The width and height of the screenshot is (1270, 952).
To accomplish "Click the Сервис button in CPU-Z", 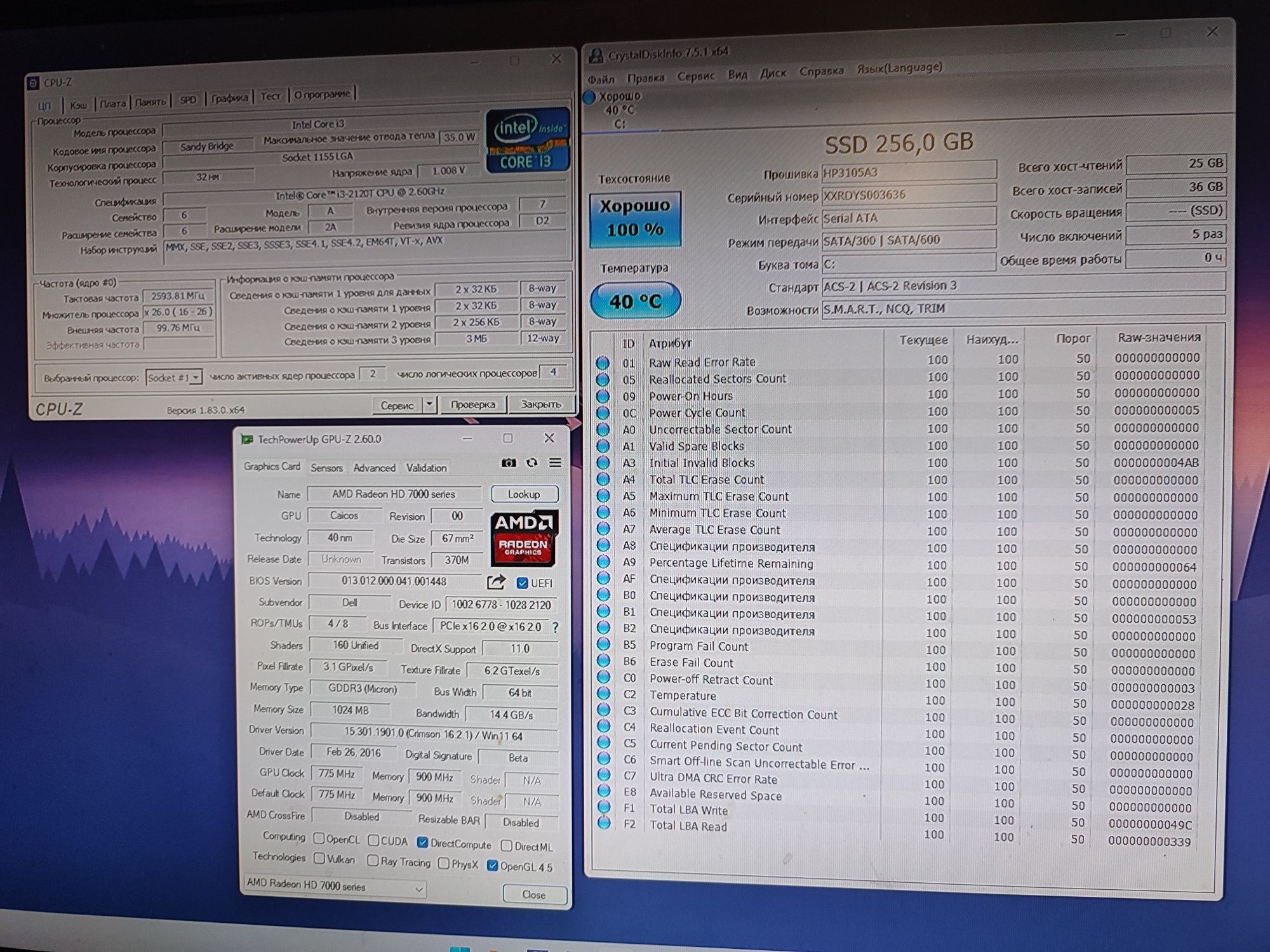I will click(x=397, y=405).
